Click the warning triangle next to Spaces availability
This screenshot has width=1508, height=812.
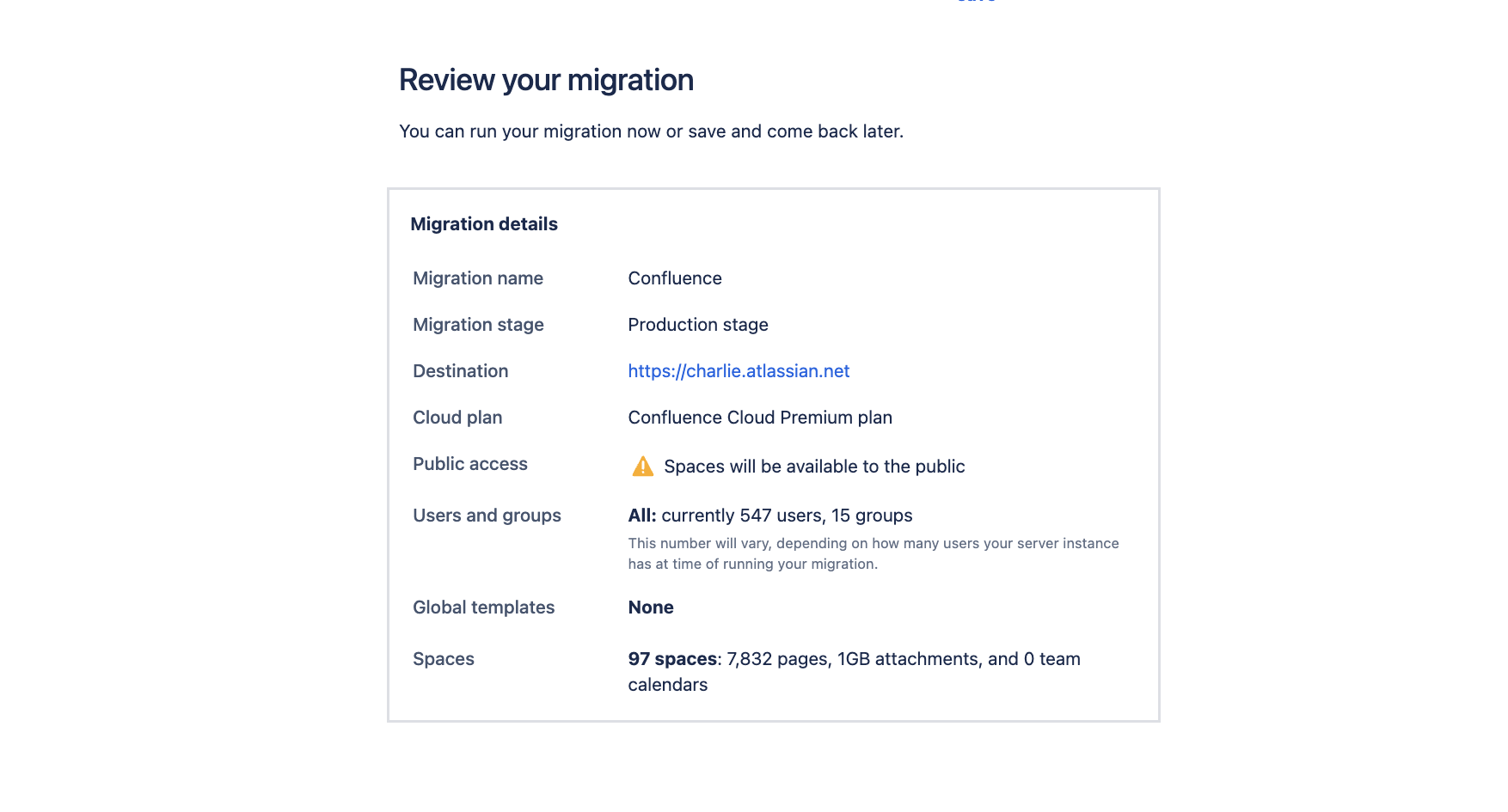(x=641, y=465)
